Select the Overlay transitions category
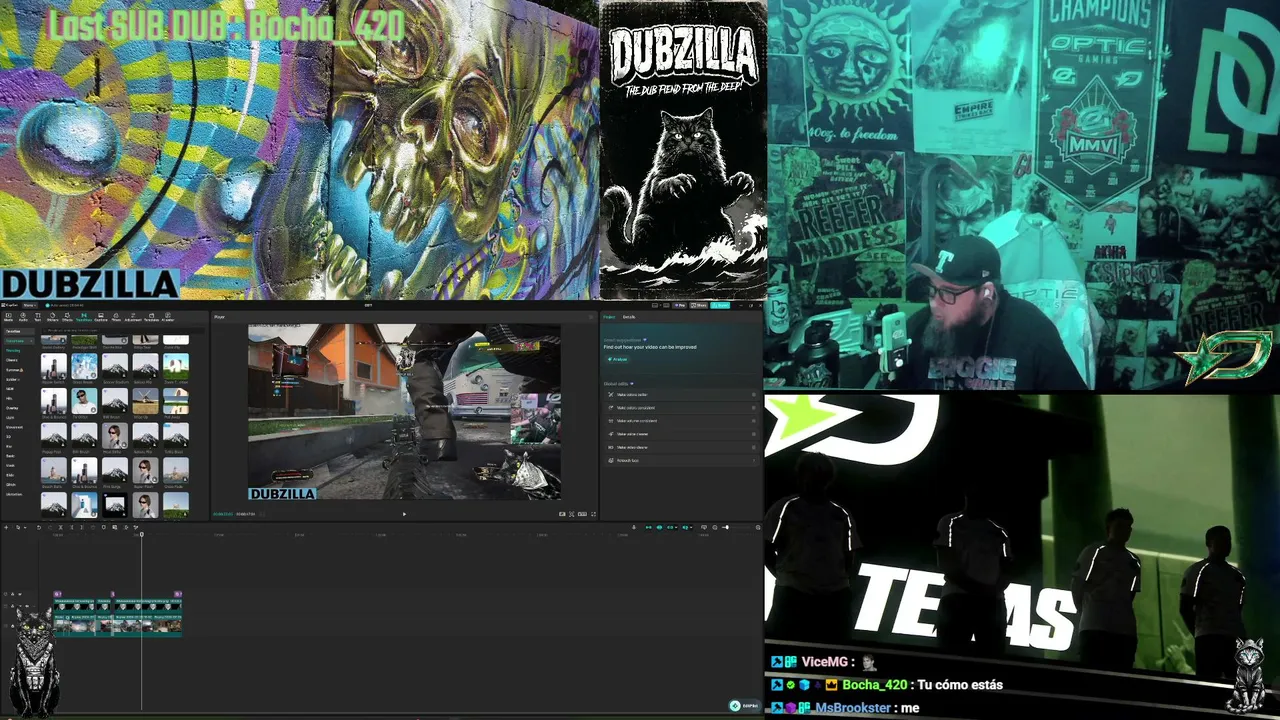Screen dimensions: 1280x720 click(12, 408)
